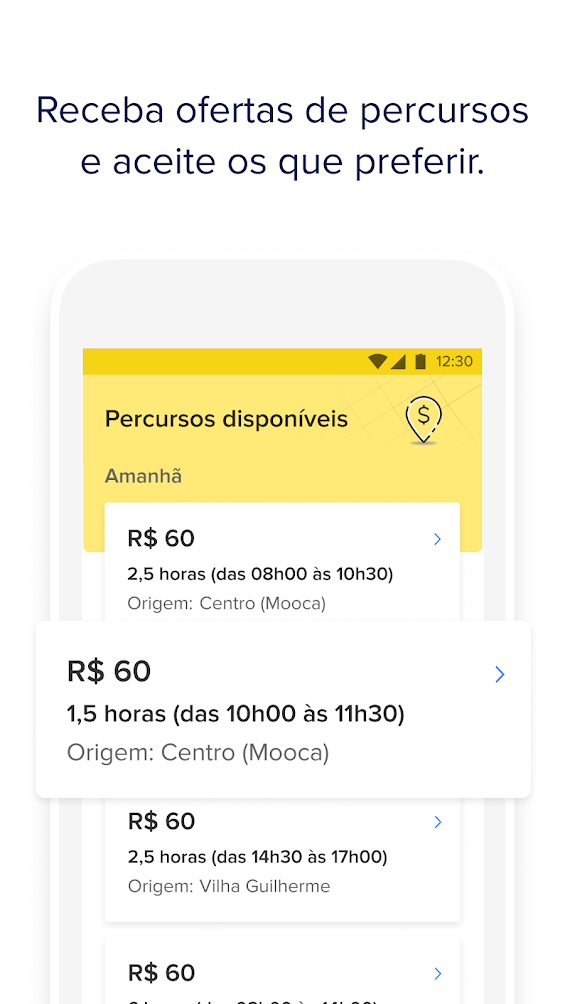Tap Origem: Centro (Mooca) in first card

click(x=227, y=604)
